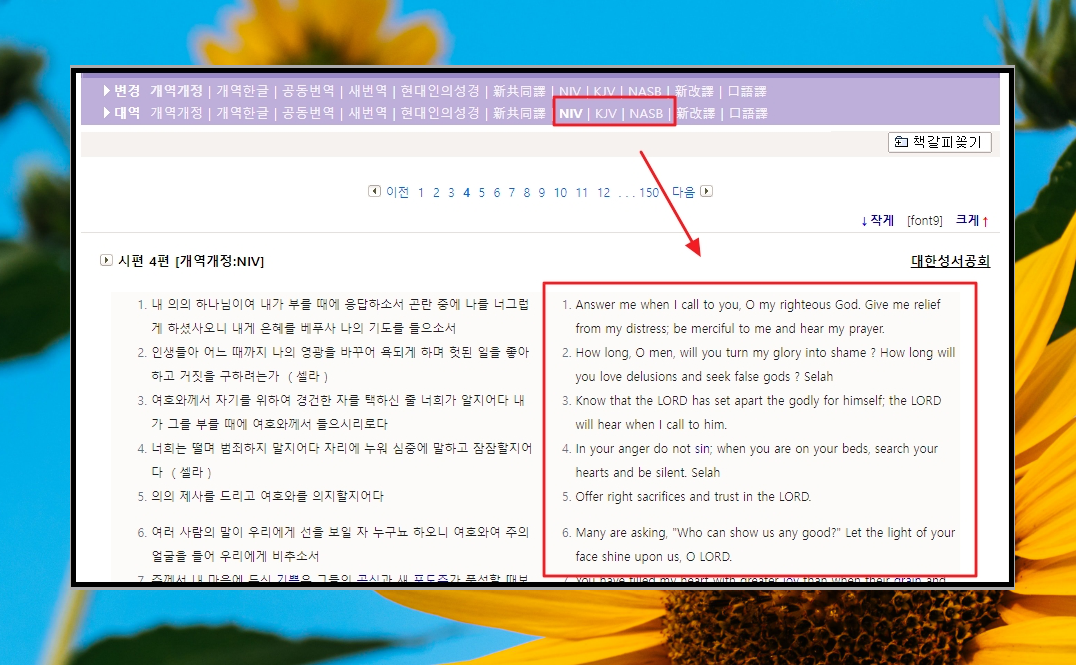Screen dimensions: 1076x665
Task: Select 새번역 in the 변경 row
Action: [367, 91]
